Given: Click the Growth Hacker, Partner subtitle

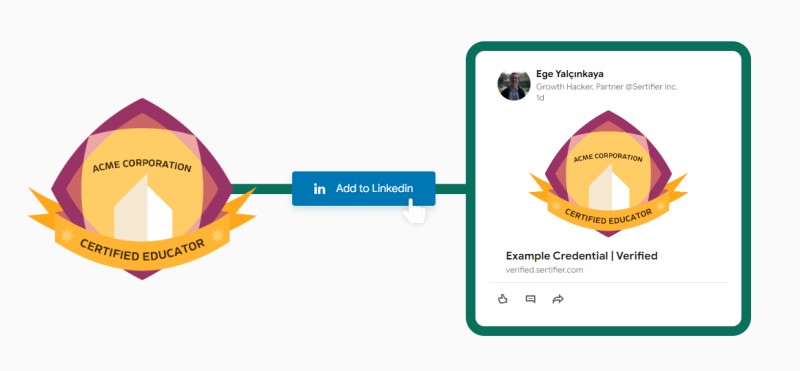Looking at the screenshot, I should (607, 87).
